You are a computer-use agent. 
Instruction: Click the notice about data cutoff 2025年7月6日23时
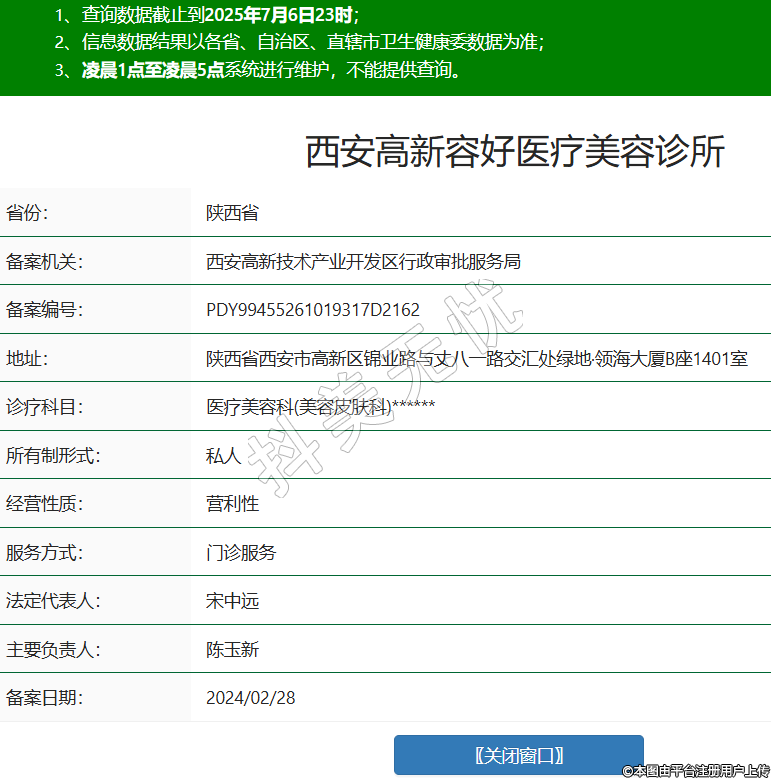pyautogui.click(x=206, y=15)
